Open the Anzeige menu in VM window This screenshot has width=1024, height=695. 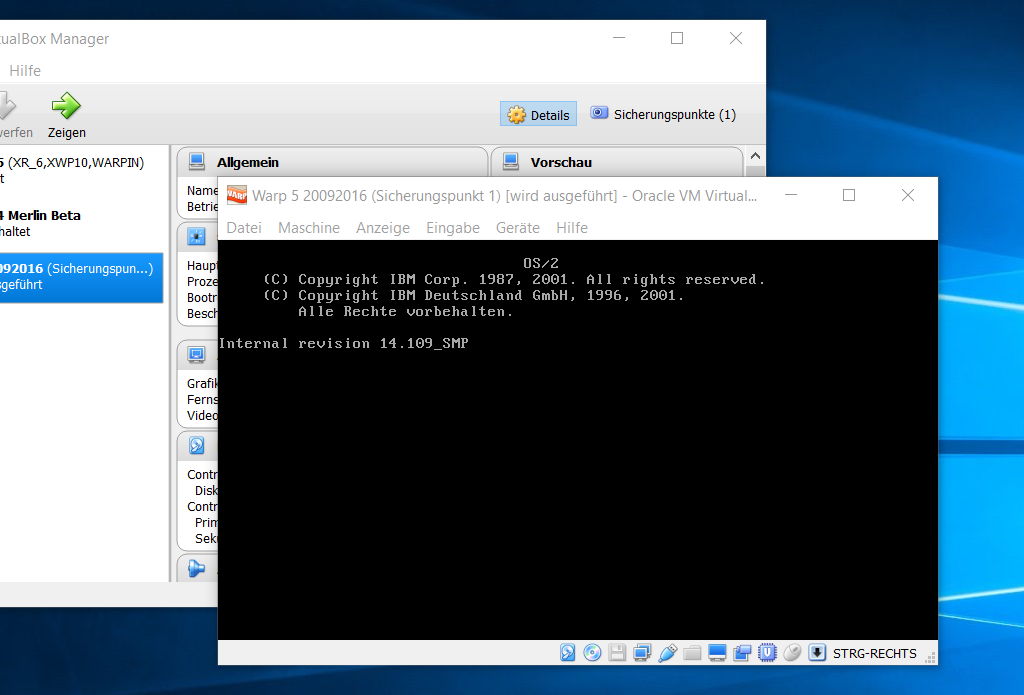click(383, 228)
